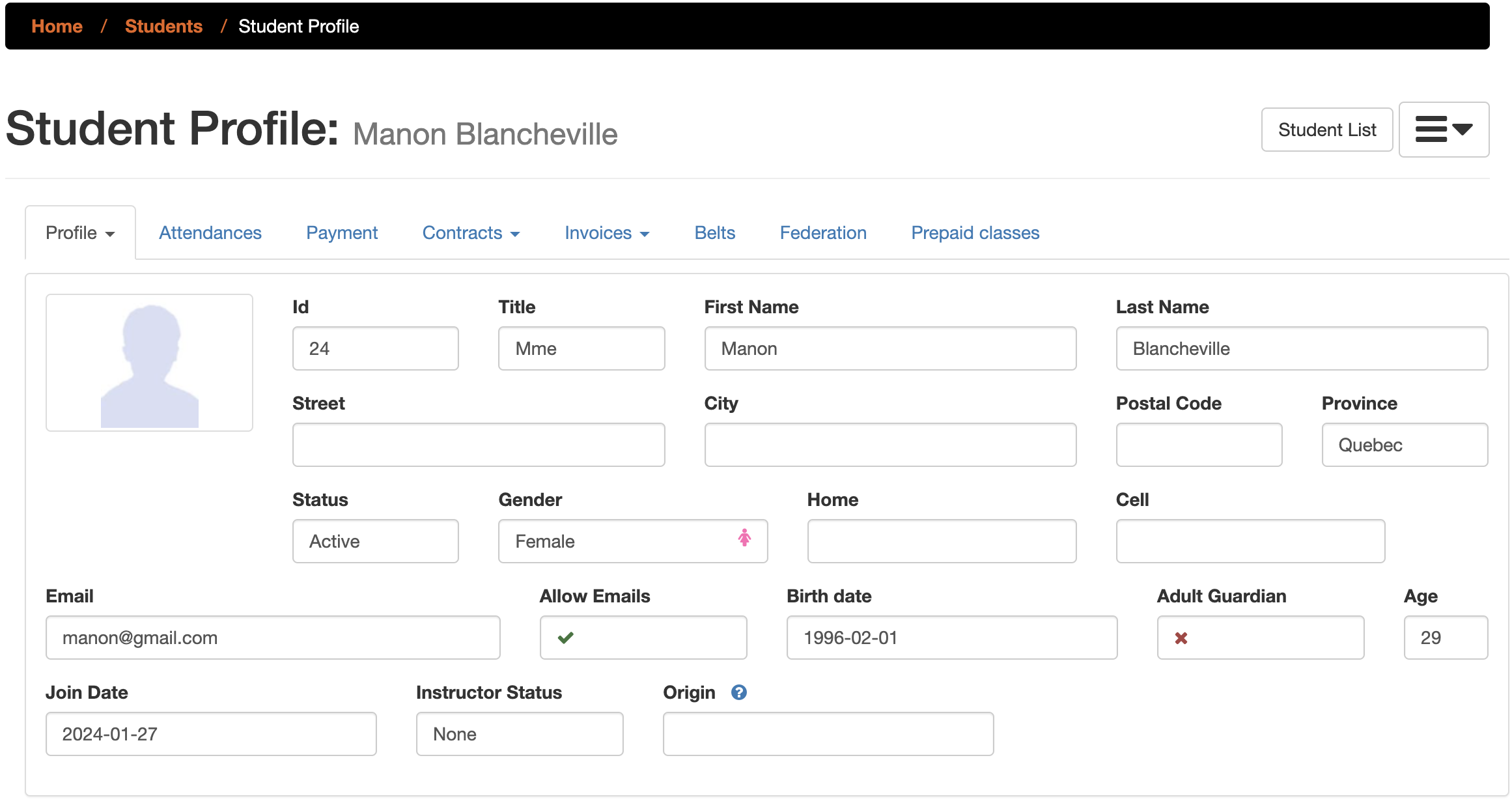This screenshot has width=1512, height=801.
Task: Click the green Allow Emails checkmark
Action: (x=565, y=638)
